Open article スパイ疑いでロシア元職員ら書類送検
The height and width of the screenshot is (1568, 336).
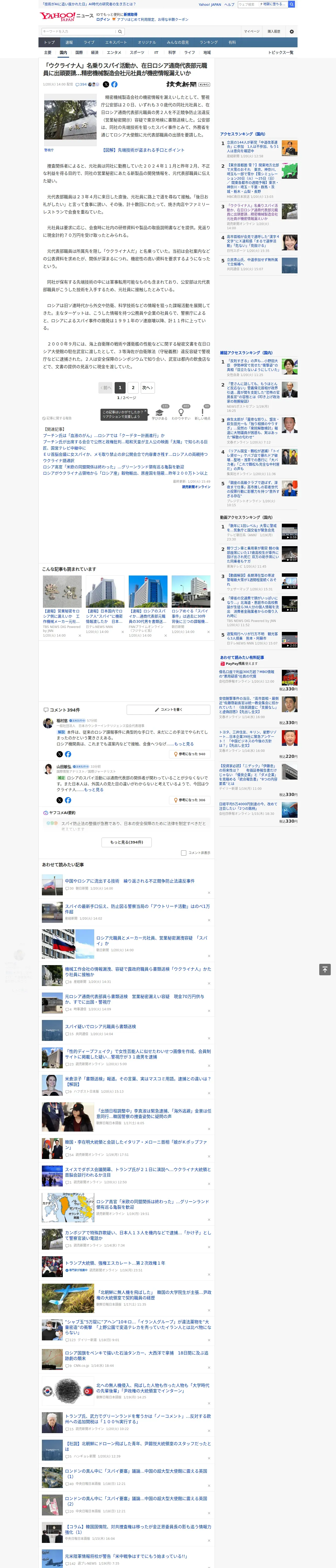101,1027
